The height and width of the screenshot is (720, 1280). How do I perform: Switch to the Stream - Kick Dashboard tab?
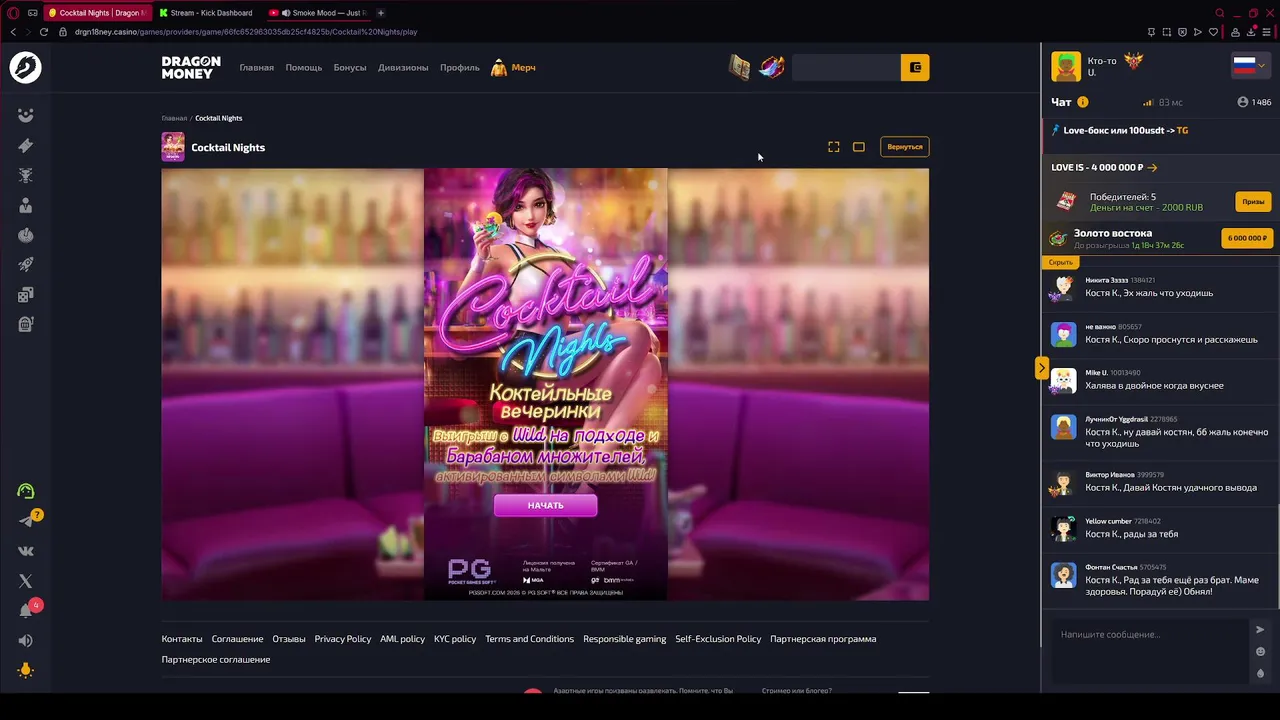pos(205,13)
